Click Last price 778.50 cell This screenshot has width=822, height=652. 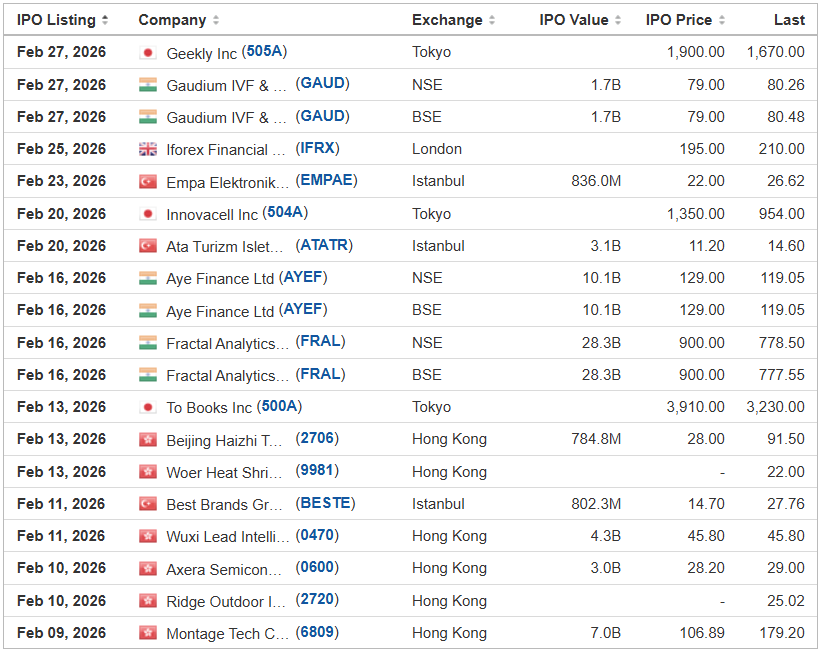pyautogui.click(x=782, y=343)
